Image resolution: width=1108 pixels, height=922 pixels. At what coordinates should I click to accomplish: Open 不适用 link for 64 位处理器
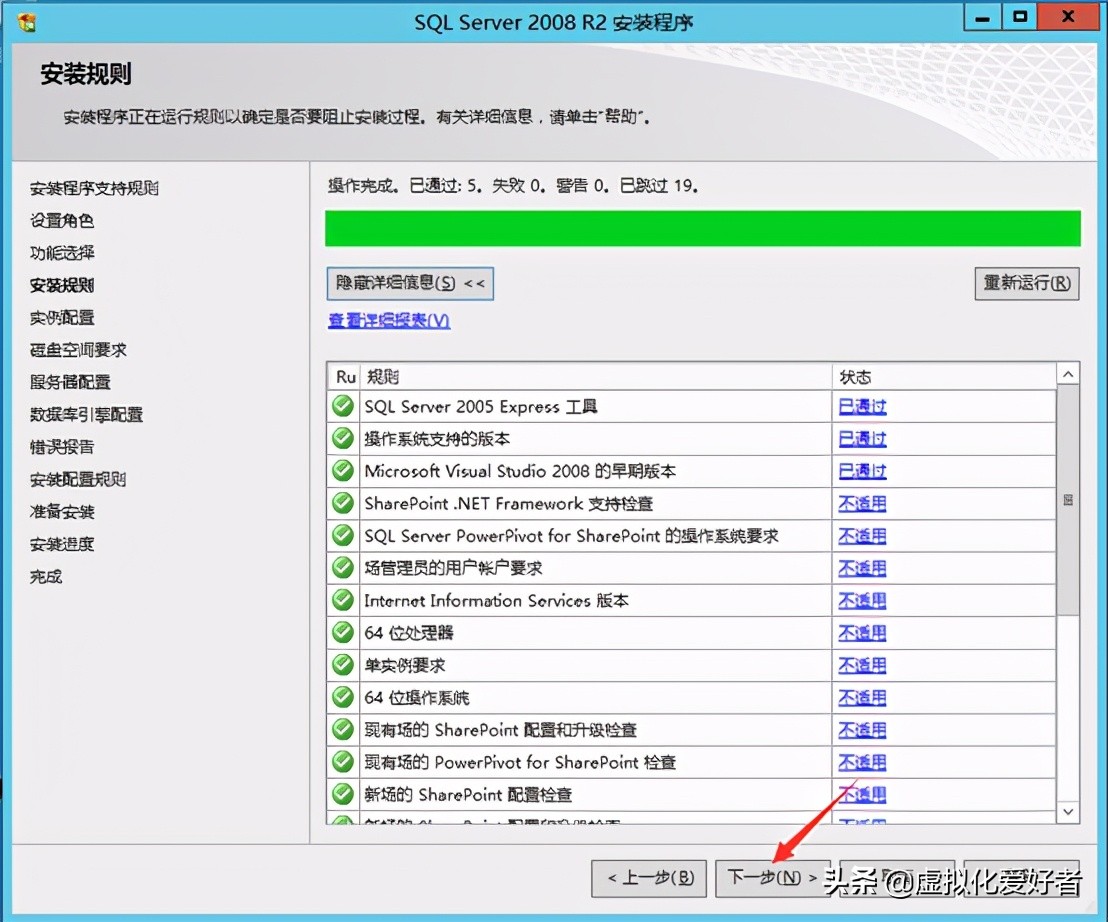pyautogui.click(x=862, y=632)
